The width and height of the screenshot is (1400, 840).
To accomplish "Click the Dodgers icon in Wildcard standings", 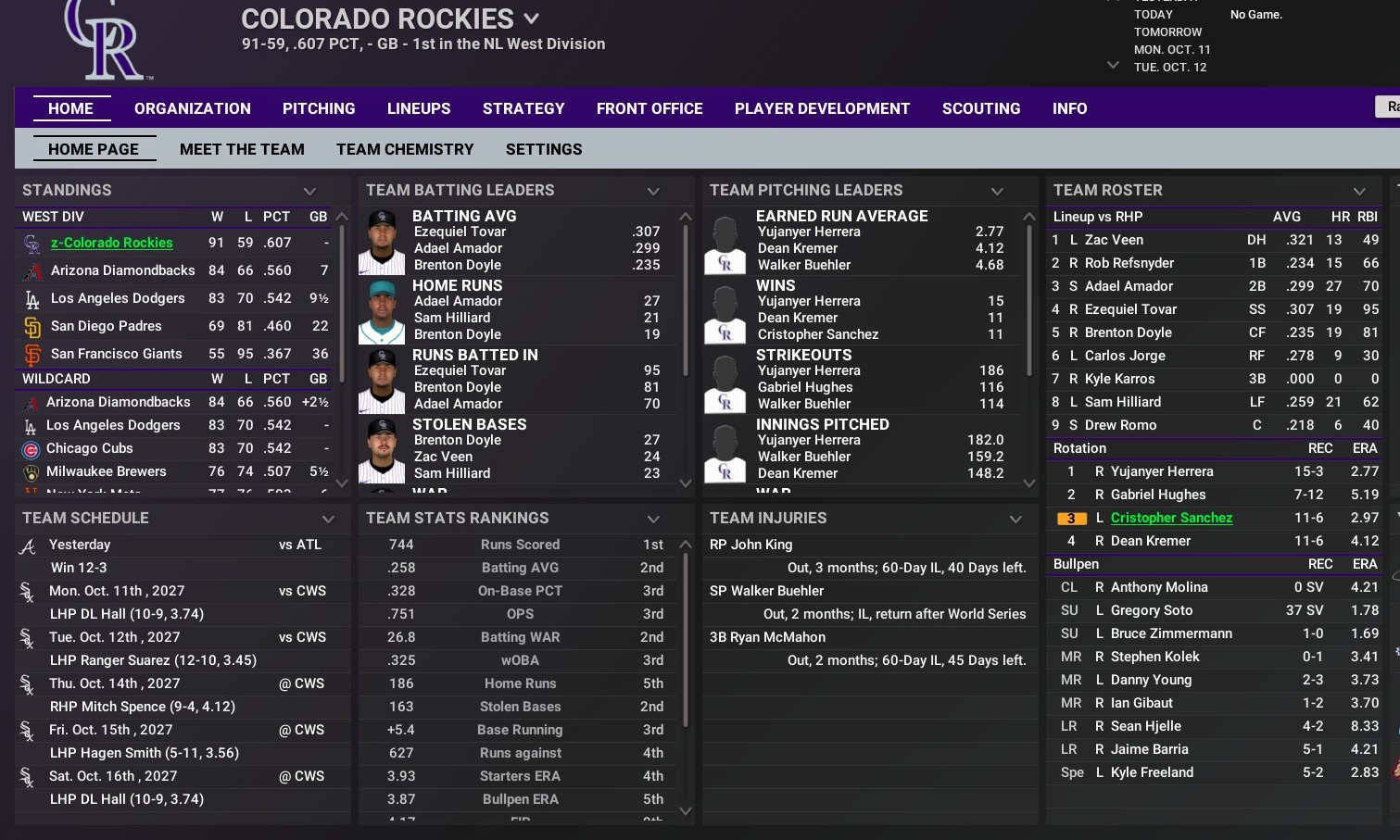I will [31, 426].
